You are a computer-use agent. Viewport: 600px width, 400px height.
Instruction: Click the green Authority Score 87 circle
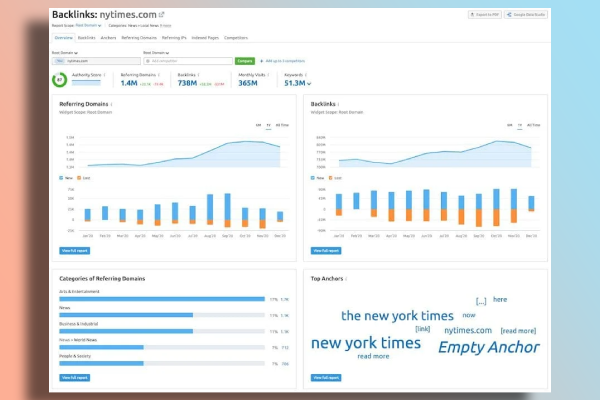click(59, 80)
